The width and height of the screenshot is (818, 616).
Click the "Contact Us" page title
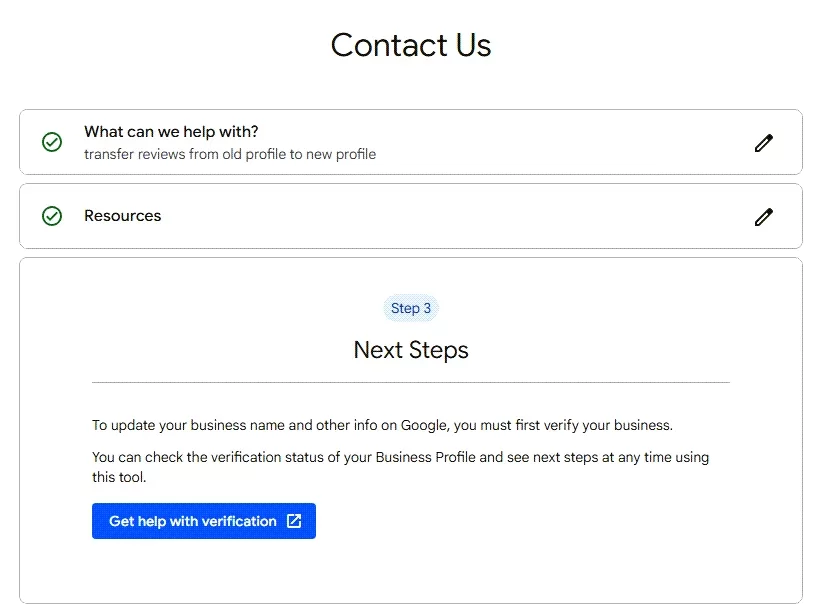tap(411, 45)
